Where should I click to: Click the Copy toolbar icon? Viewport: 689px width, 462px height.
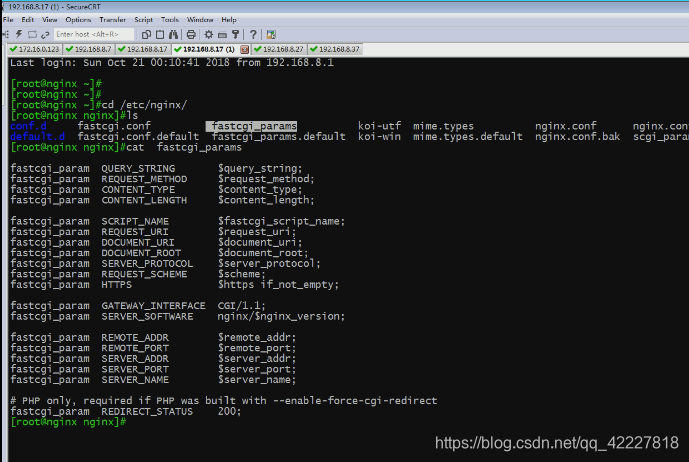(146, 34)
